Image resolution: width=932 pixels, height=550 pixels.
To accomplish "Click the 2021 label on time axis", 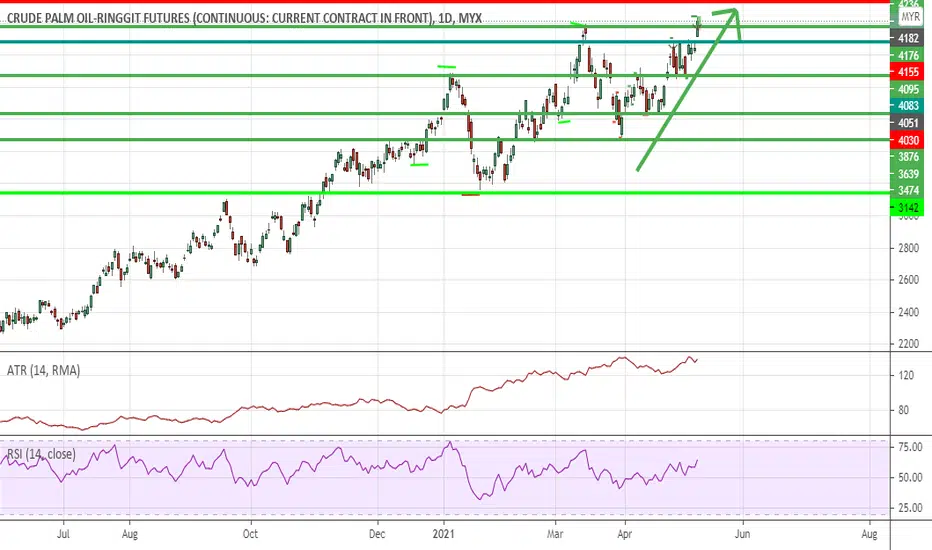I will 443,534.
